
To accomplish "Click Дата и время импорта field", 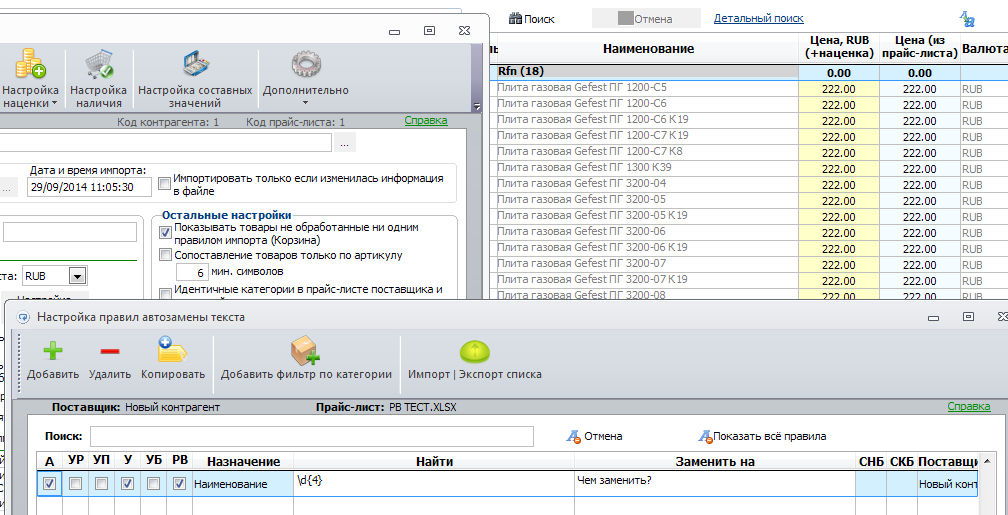I will coord(90,187).
